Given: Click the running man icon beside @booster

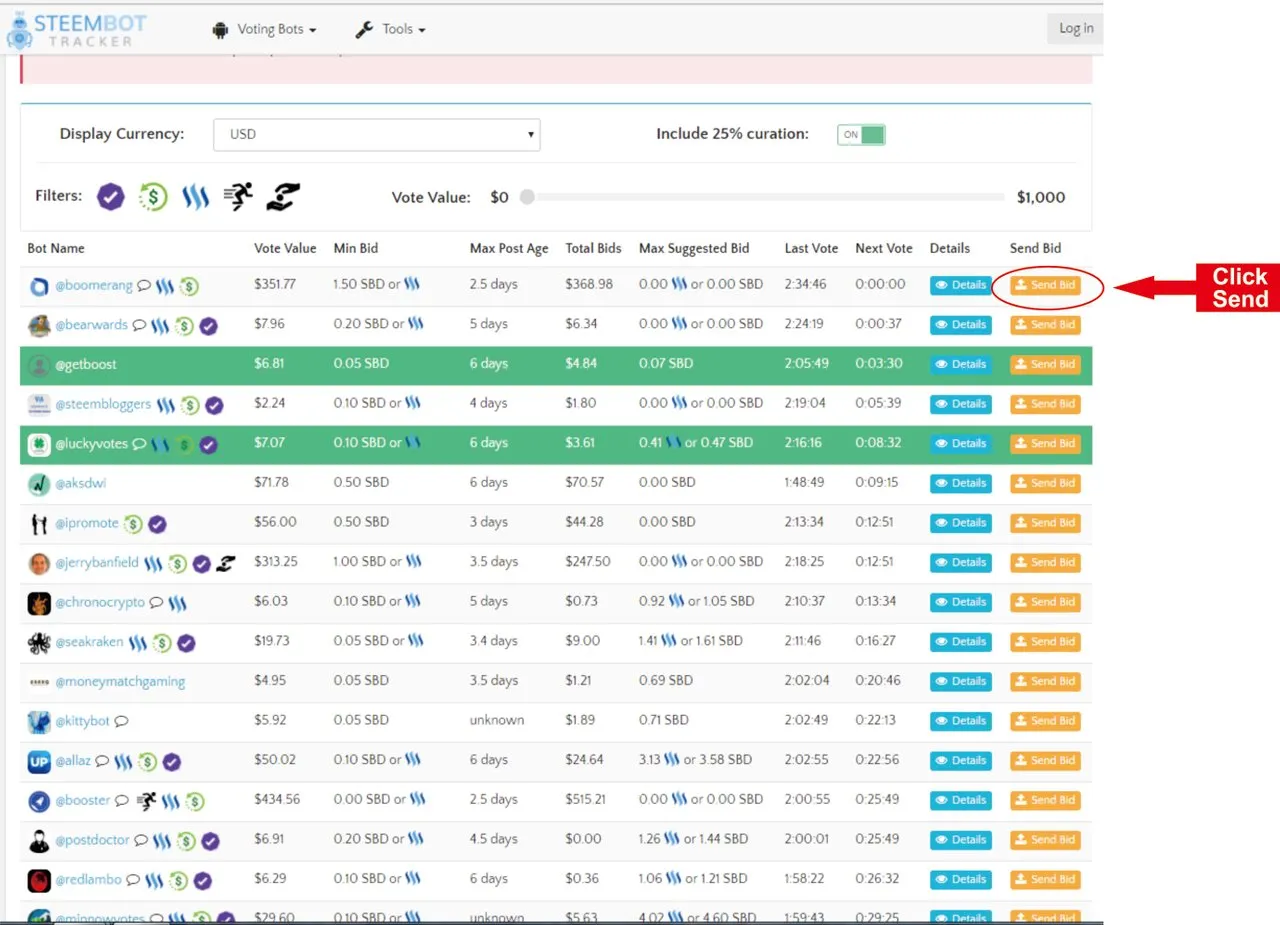Looking at the screenshot, I should tap(146, 800).
